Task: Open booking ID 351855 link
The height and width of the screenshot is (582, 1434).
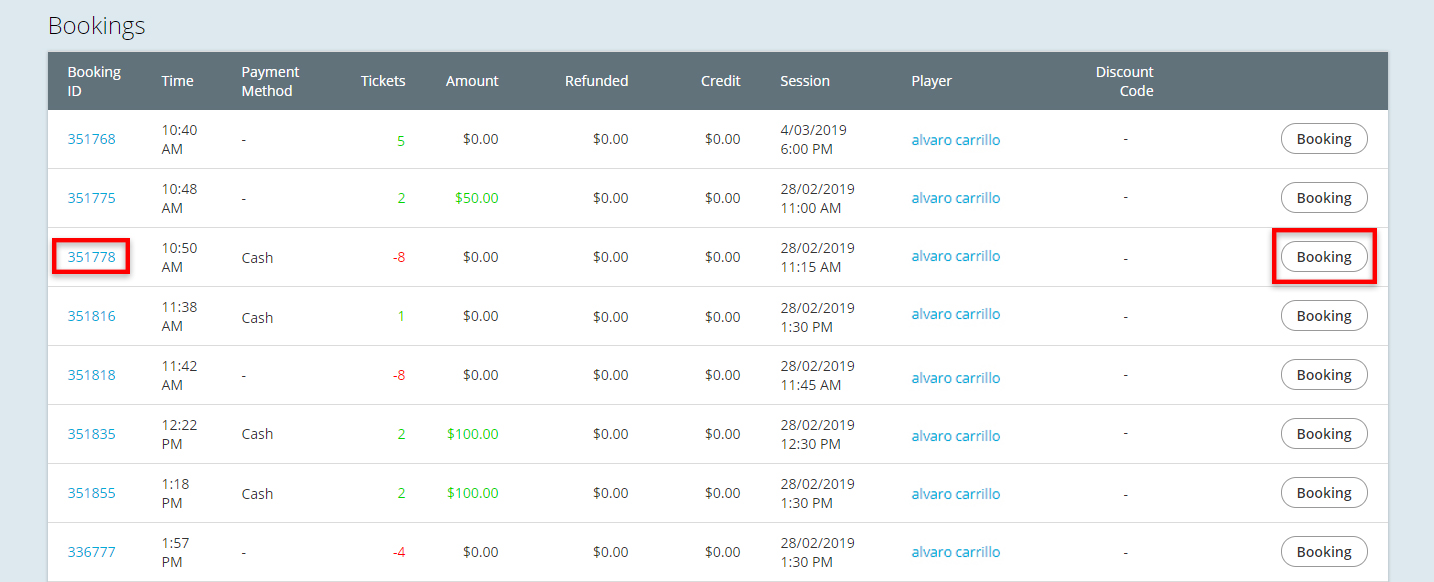Action: [91, 493]
